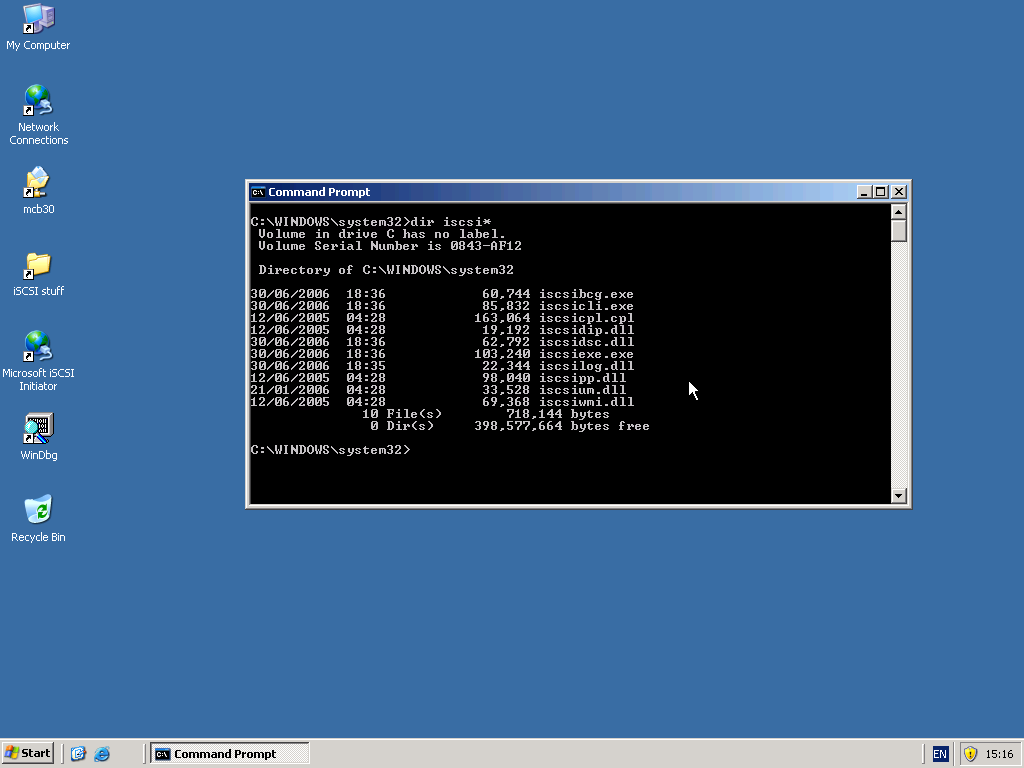Click the 21/01/2006 date entry

290,390
